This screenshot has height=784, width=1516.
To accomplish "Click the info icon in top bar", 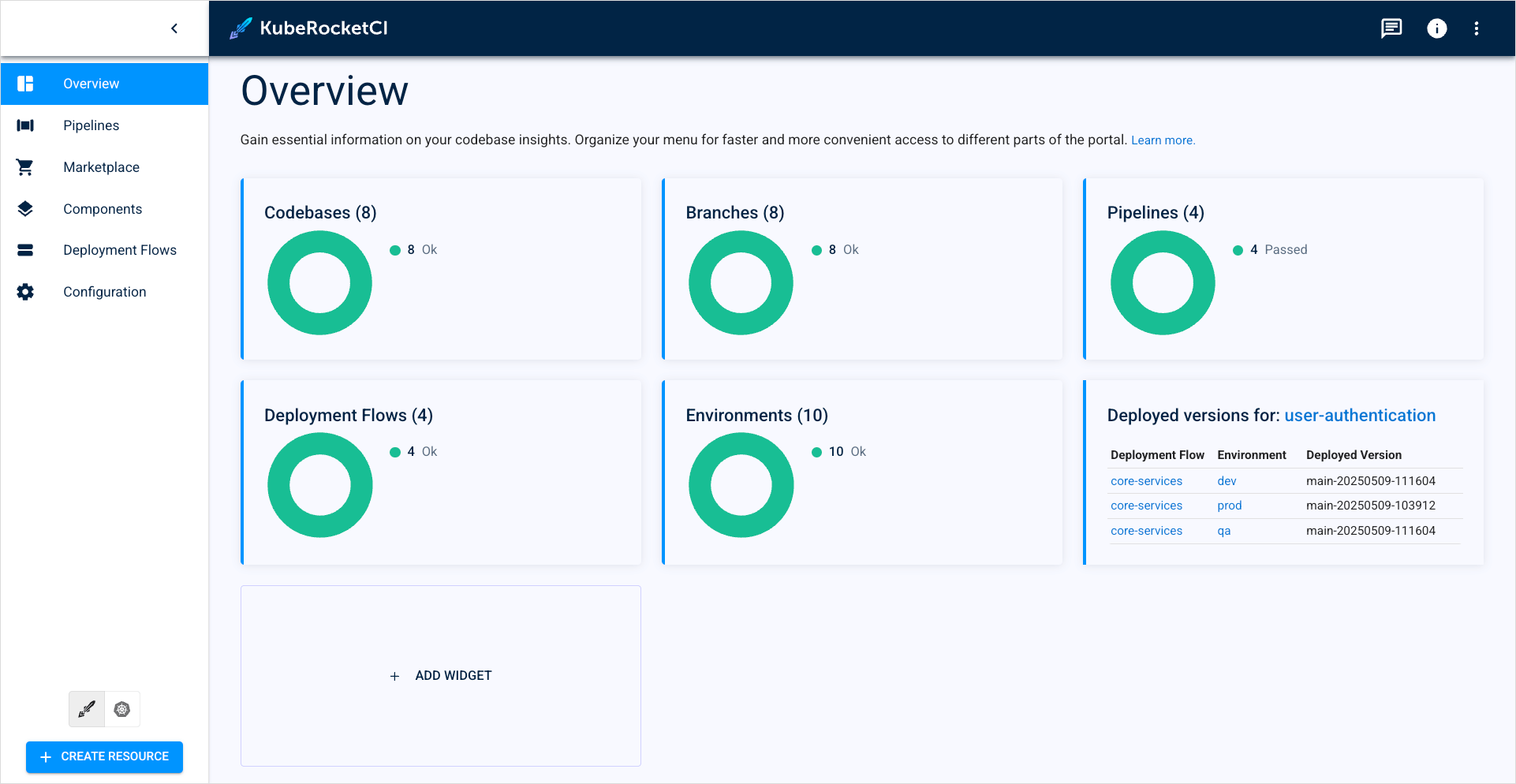I will click(x=1436, y=28).
